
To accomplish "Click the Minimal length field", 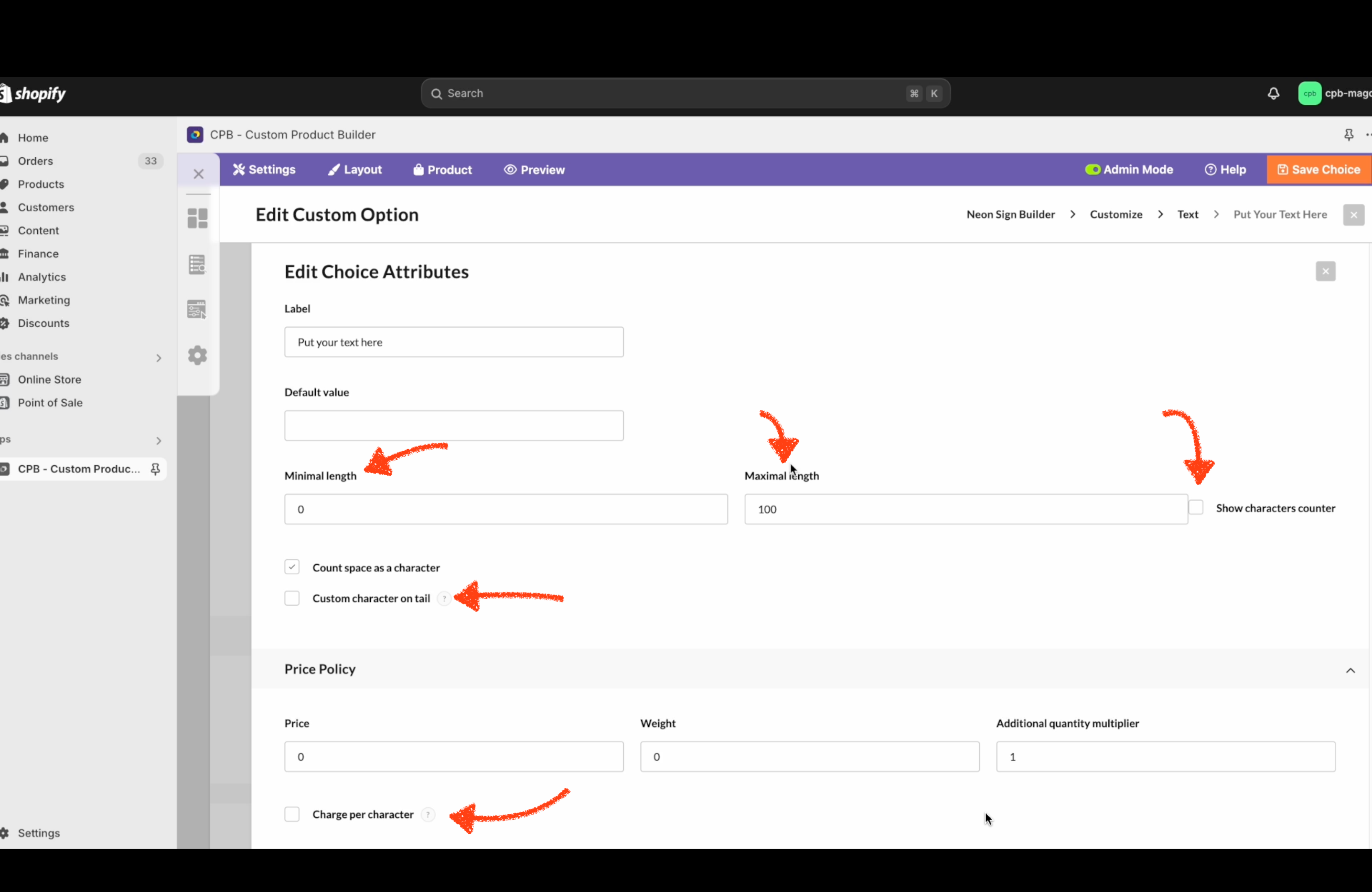I will 506,509.
